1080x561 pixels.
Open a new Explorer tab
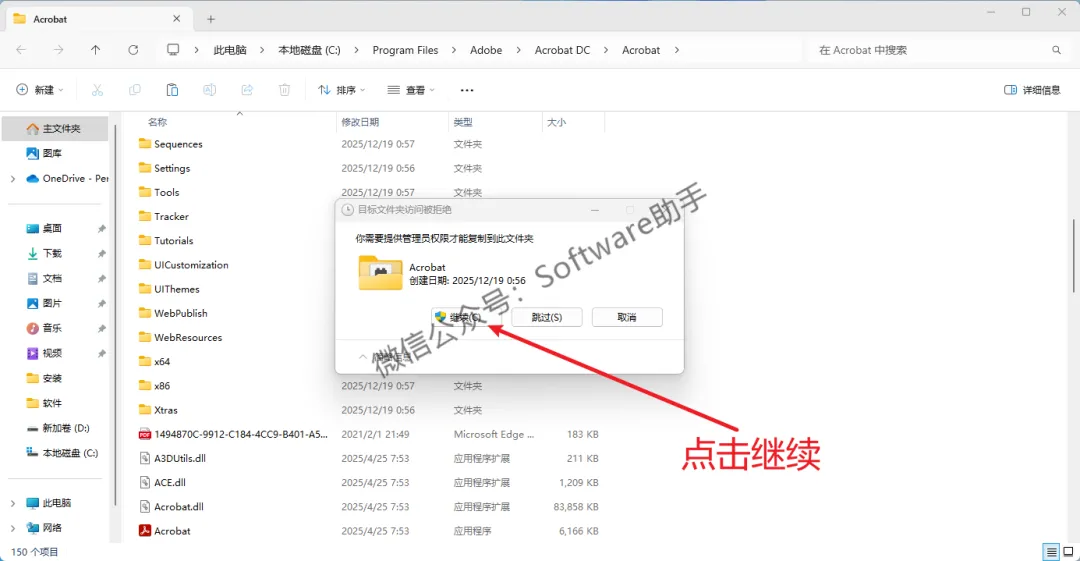[211, 19]
